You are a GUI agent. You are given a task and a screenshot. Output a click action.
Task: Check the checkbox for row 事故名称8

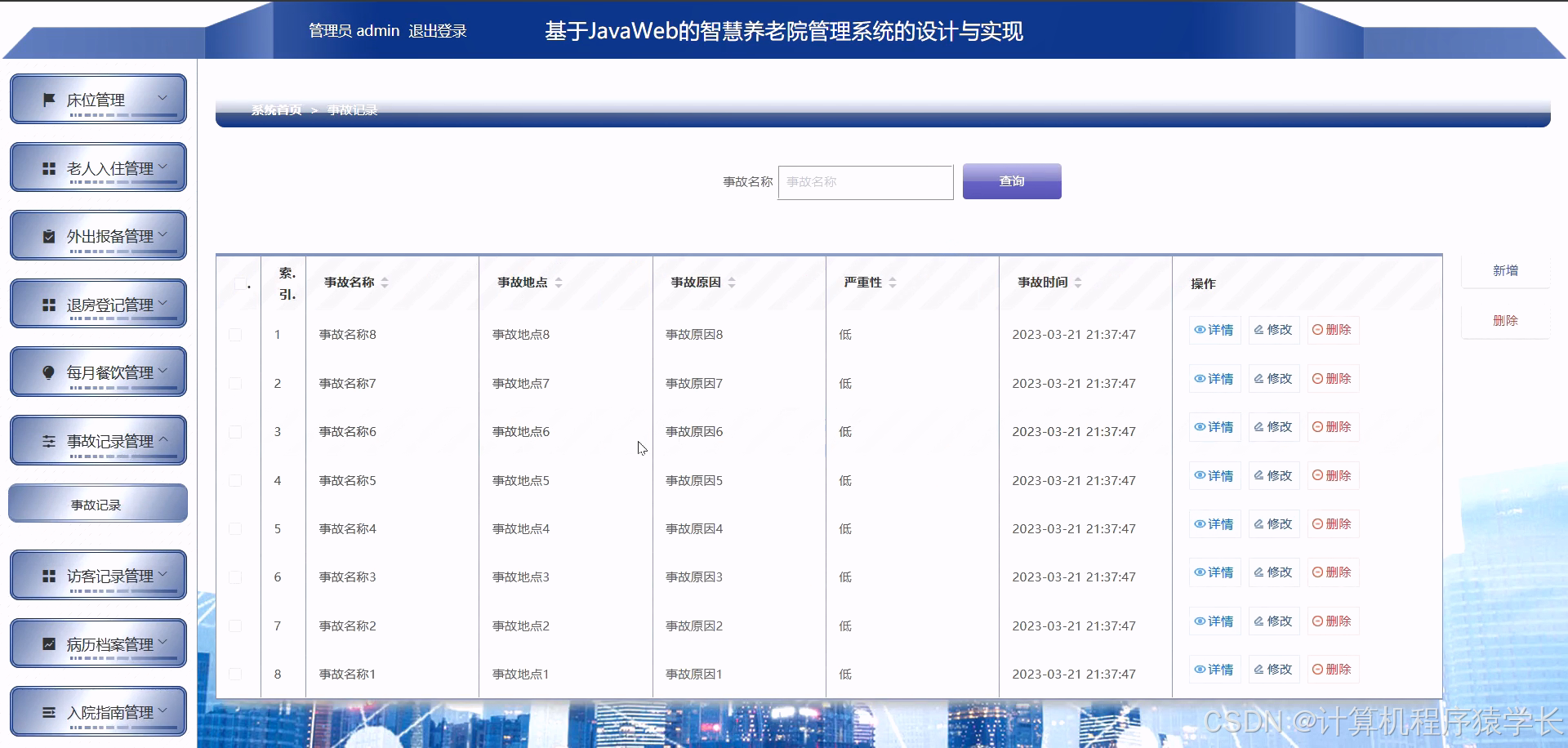[237, 334]
